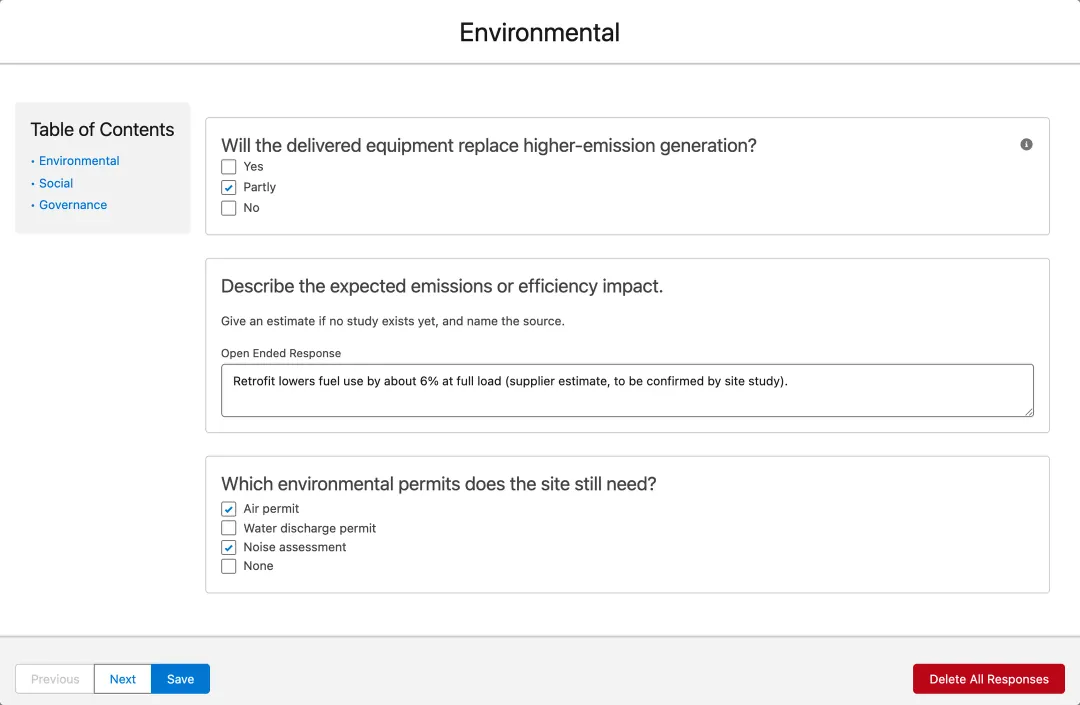Go to Environmental in Table of Contents
Screen dimensions: 1080x705
pos(79,160)
